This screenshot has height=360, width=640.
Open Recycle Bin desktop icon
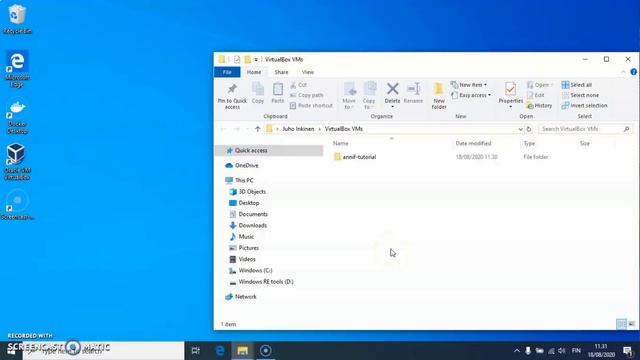(17, 19)
